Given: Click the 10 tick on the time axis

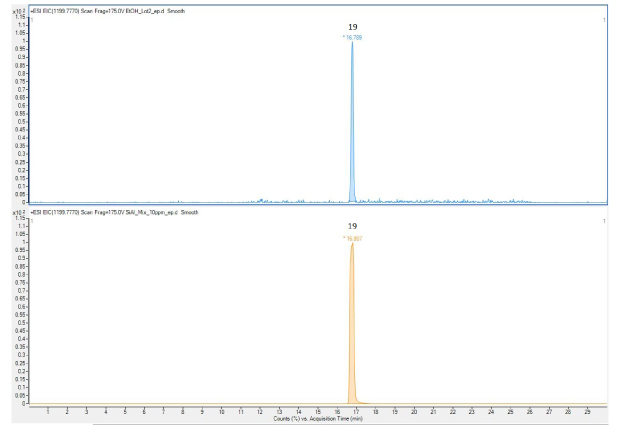Looking at the screenshot, I should tap(221, 412).
